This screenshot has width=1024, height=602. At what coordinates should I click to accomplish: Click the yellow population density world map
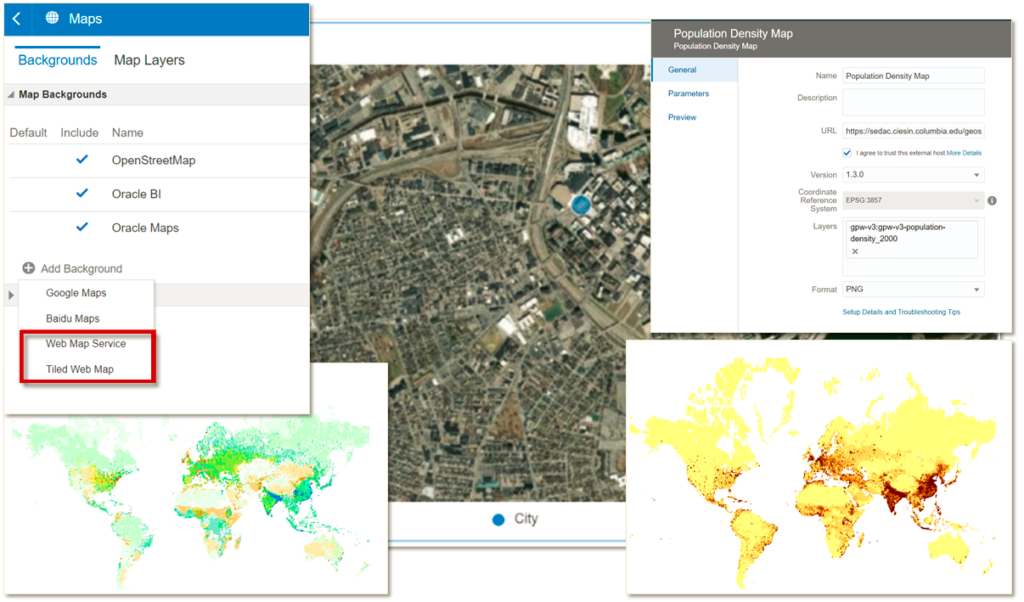[x=818, y=467]
